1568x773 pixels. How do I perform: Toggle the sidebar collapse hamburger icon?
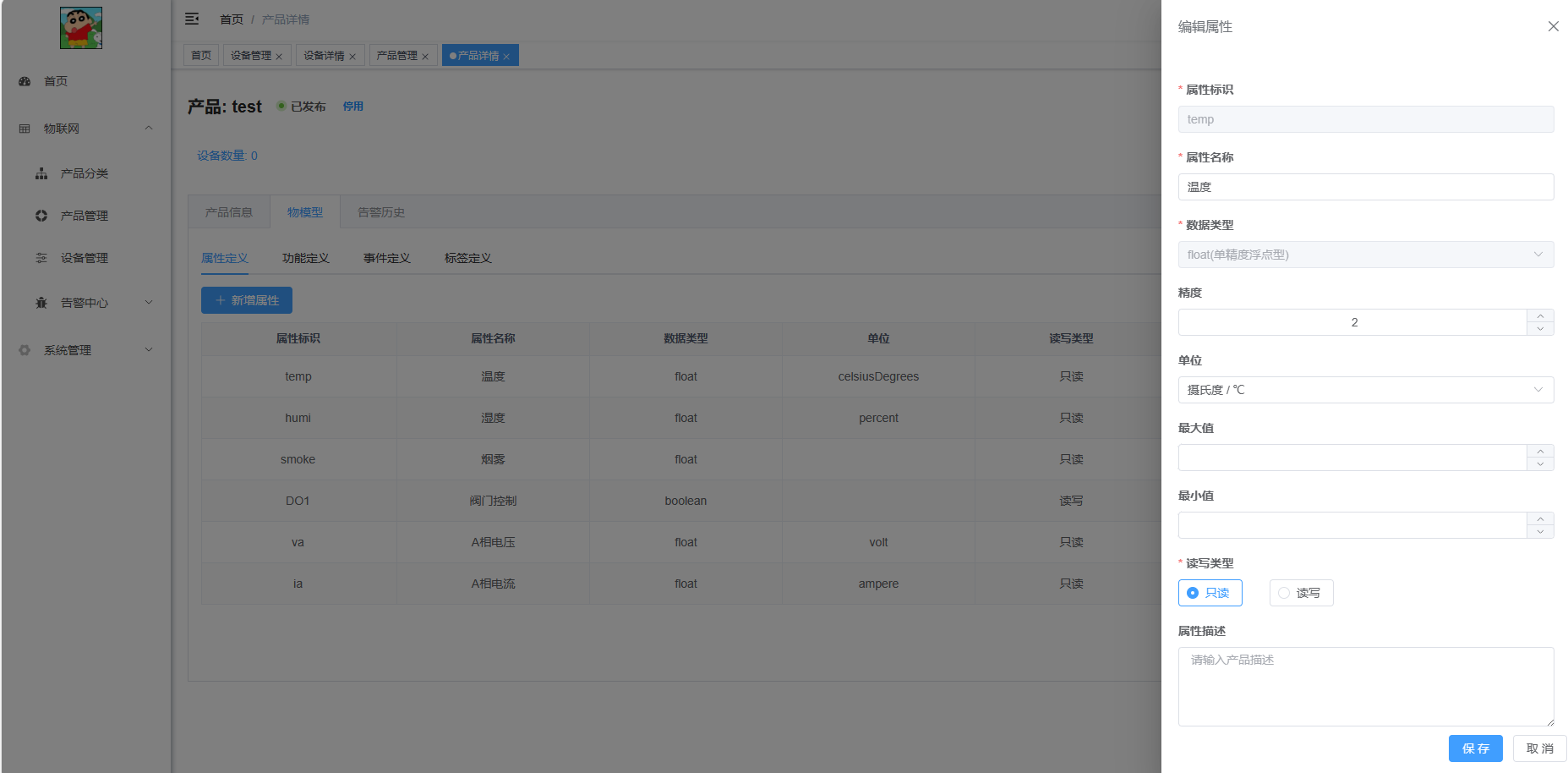click(192, 19)
